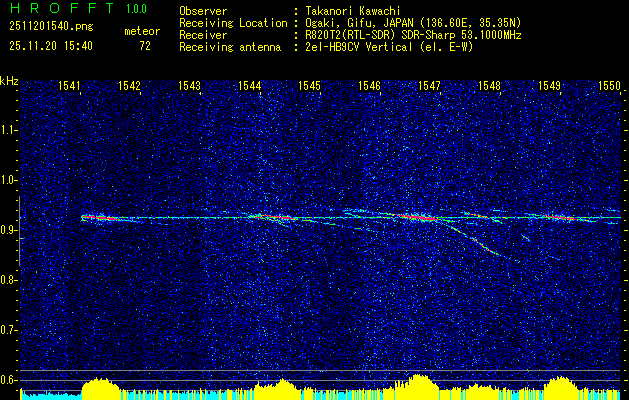This screenshot has width=629, height=400.
Task: Click the meteor count 72
Action: tap(145, 46)
